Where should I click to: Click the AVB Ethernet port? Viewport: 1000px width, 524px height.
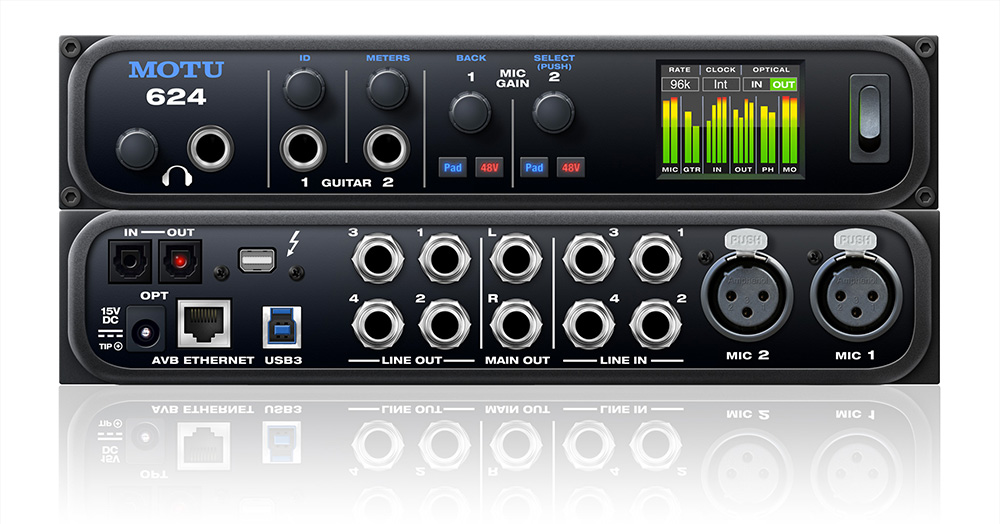click(204, 324)
